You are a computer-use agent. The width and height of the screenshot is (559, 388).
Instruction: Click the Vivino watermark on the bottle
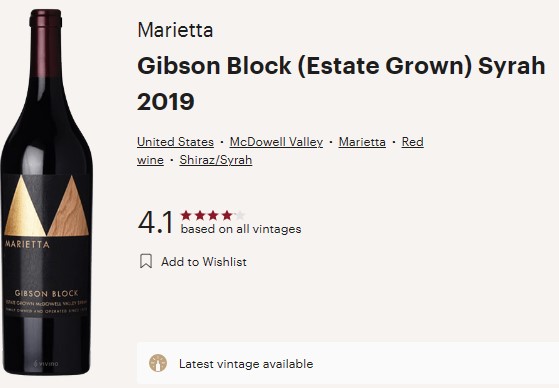pyautogui.click(x=46, y=363)
